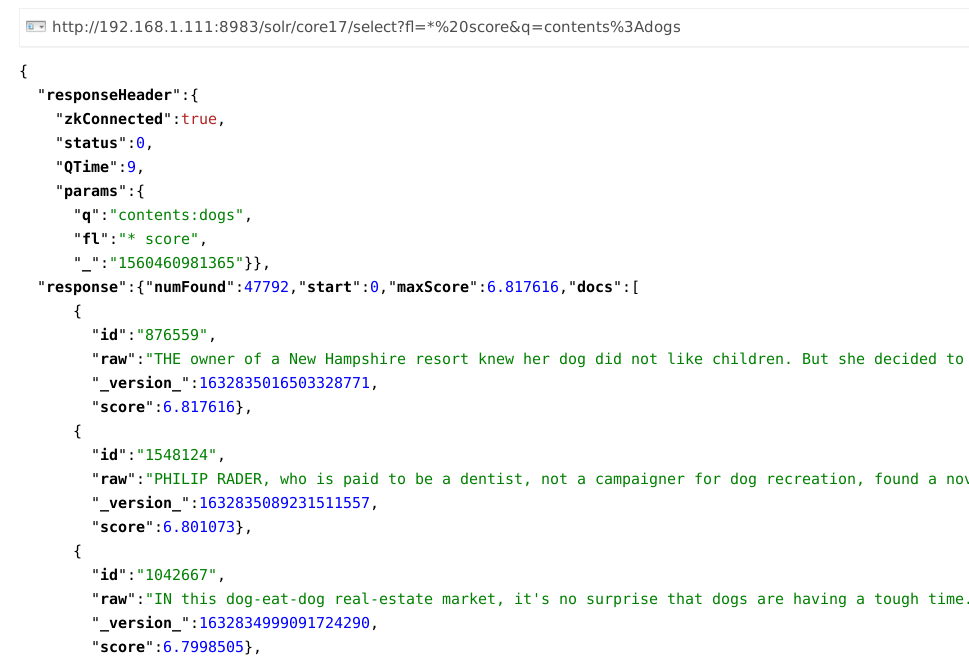Select the "responseHeader" key text

click(109, 95)
